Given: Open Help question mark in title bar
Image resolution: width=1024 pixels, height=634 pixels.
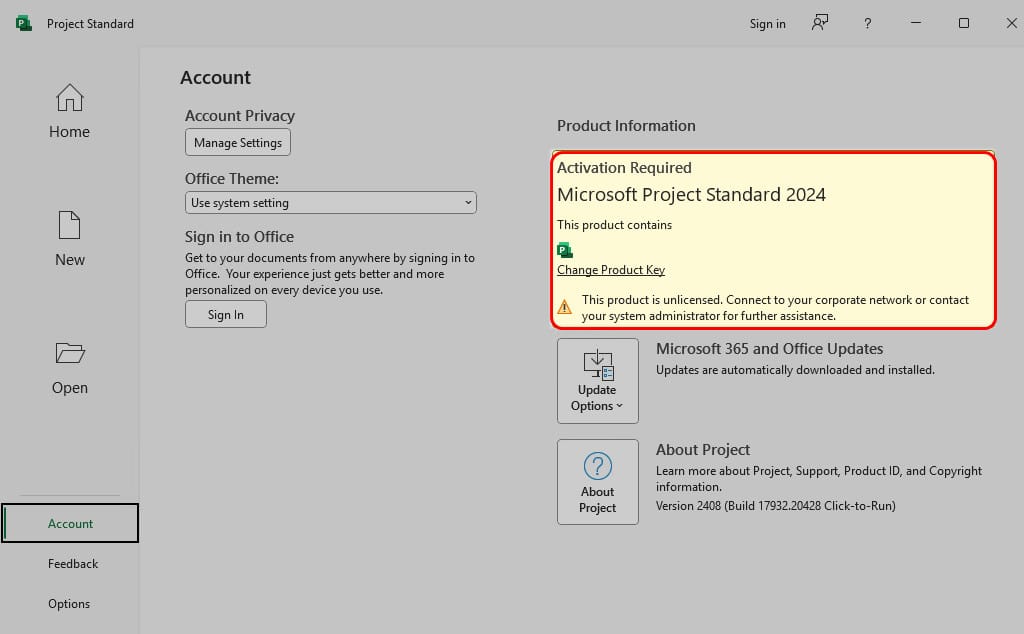Looking at the screenshot, I should coord(867,24).
